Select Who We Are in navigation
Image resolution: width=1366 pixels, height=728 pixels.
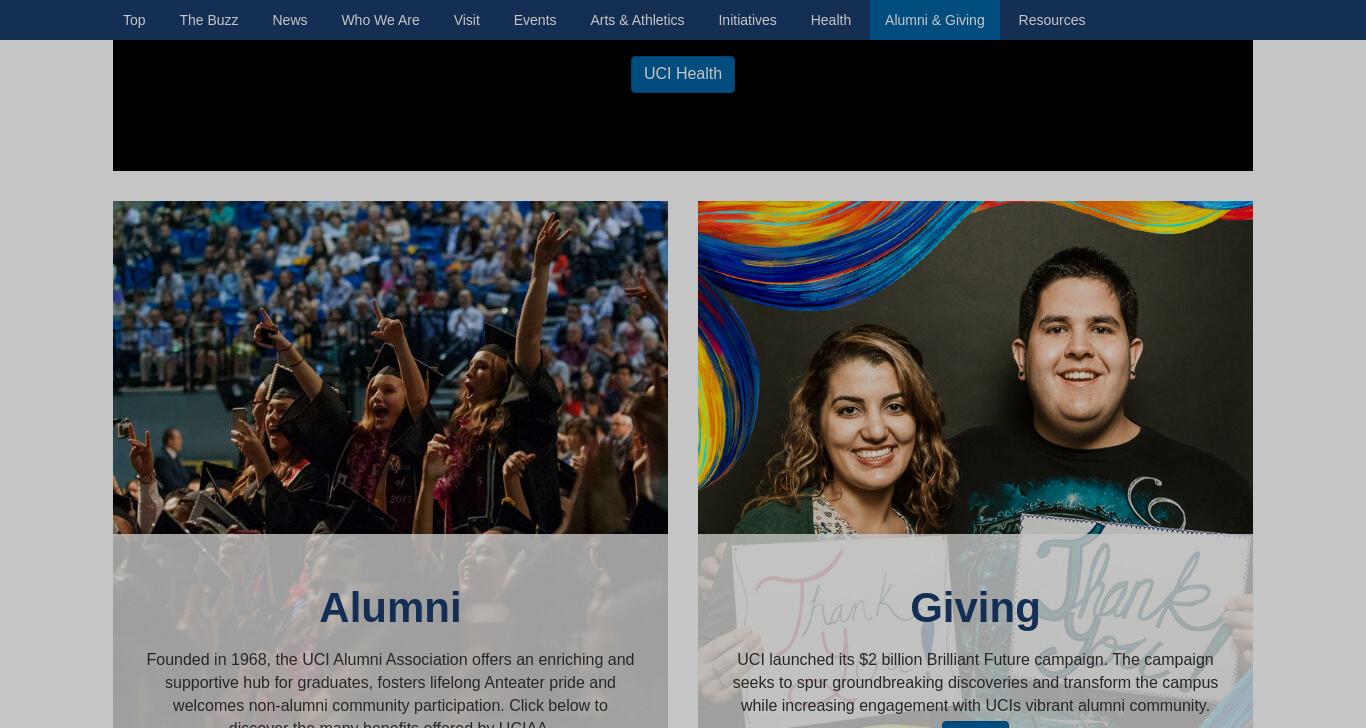(380, 20)
